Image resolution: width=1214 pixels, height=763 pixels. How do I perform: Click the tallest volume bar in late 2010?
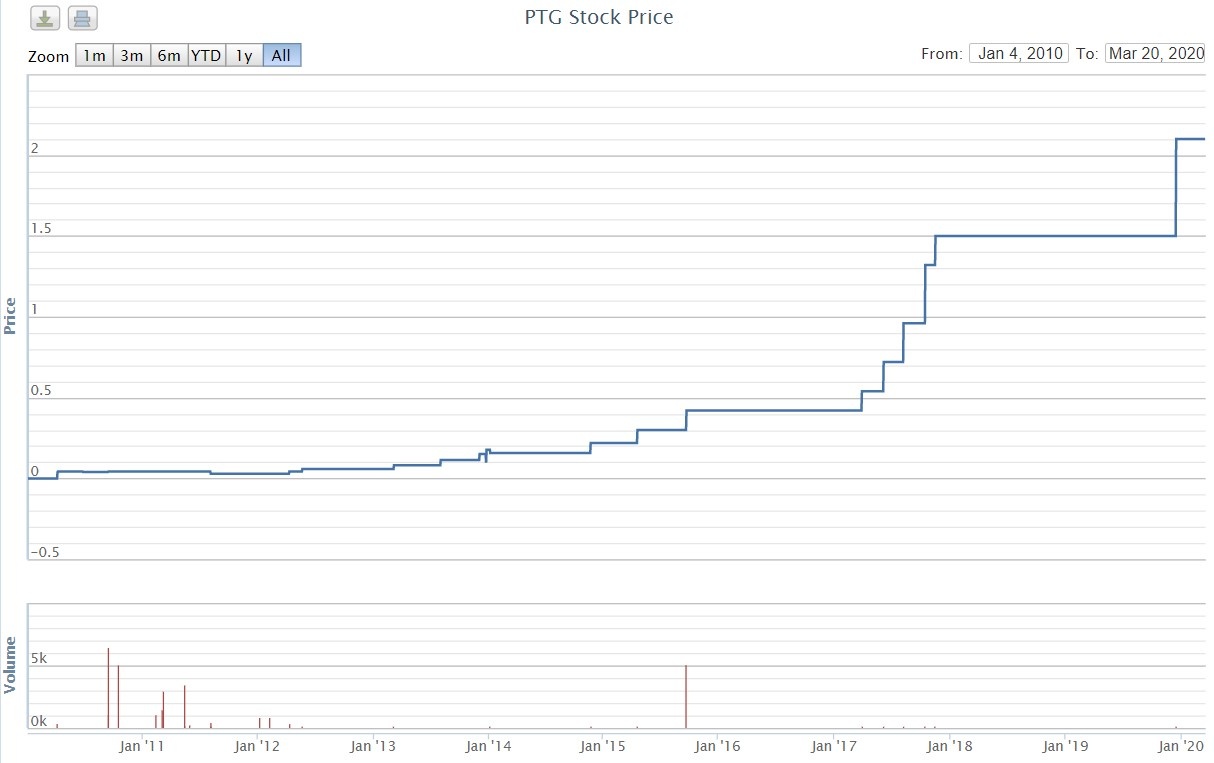108,688
